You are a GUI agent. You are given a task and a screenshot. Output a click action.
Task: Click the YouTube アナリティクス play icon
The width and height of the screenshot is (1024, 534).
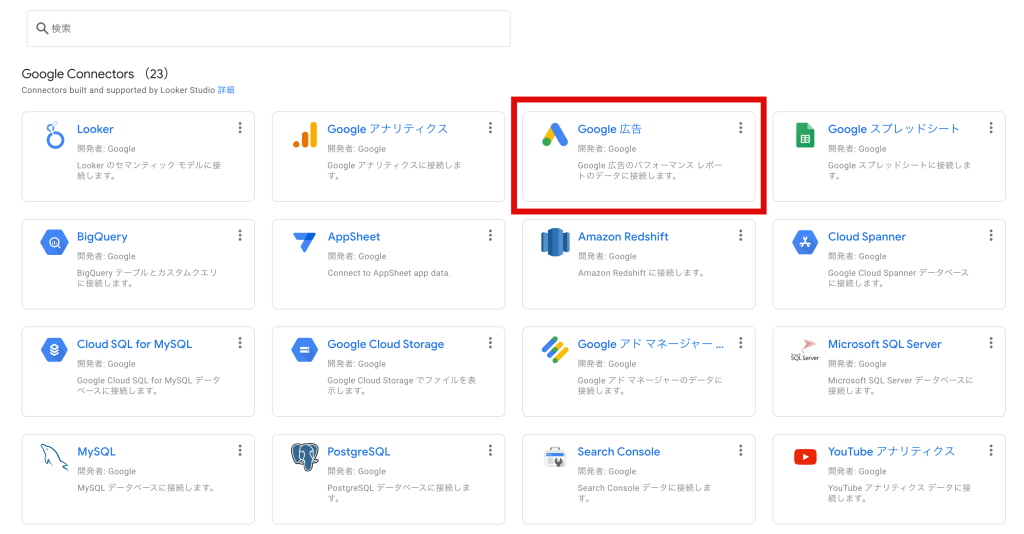805,457
